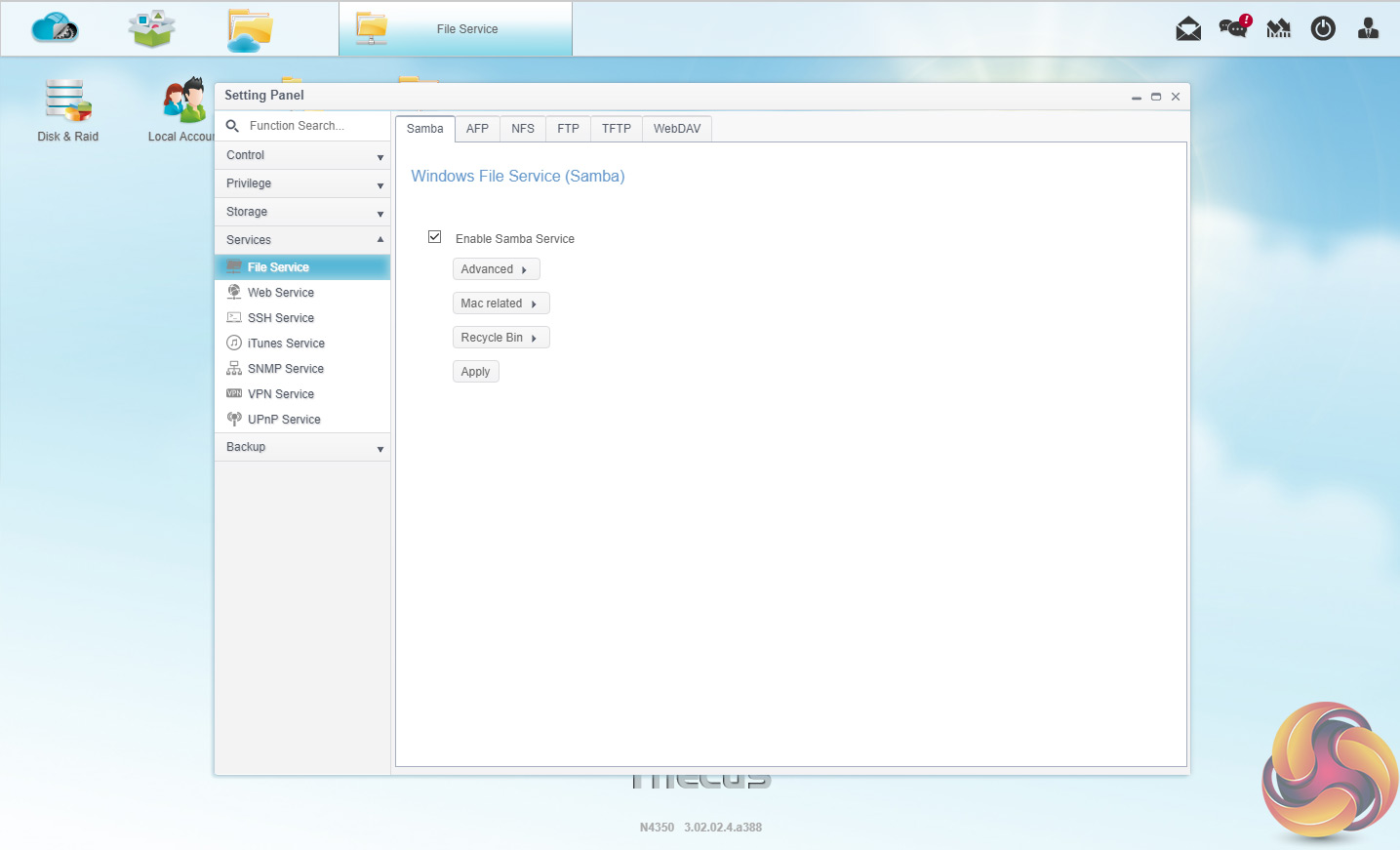Open the cloud gauge icon in top bar
Viewport: 1400px width, 850px height.
(55, 28)
